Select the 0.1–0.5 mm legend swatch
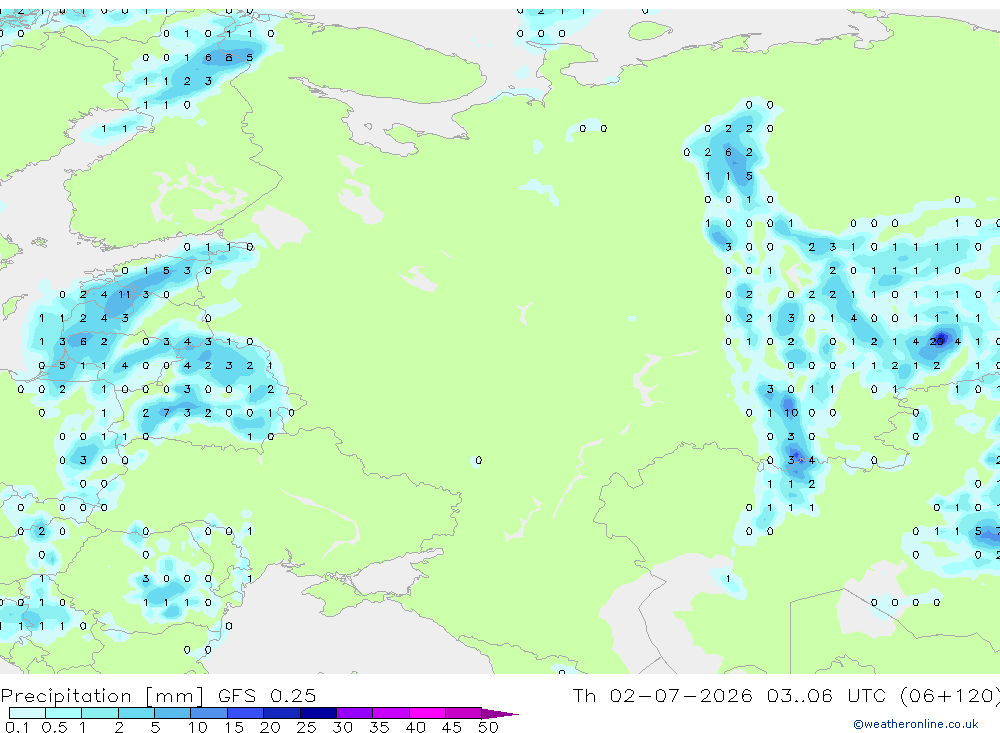1000x733 pixels. [x=27, y=713]
